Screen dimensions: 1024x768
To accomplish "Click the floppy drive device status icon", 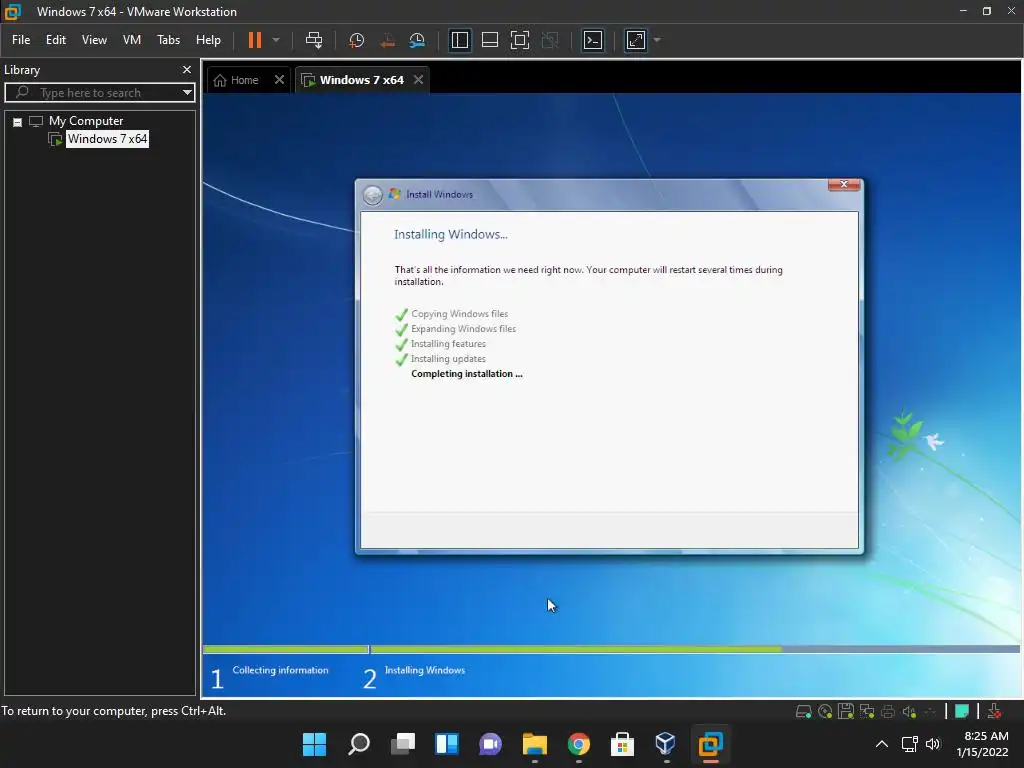I will (846, 711).
